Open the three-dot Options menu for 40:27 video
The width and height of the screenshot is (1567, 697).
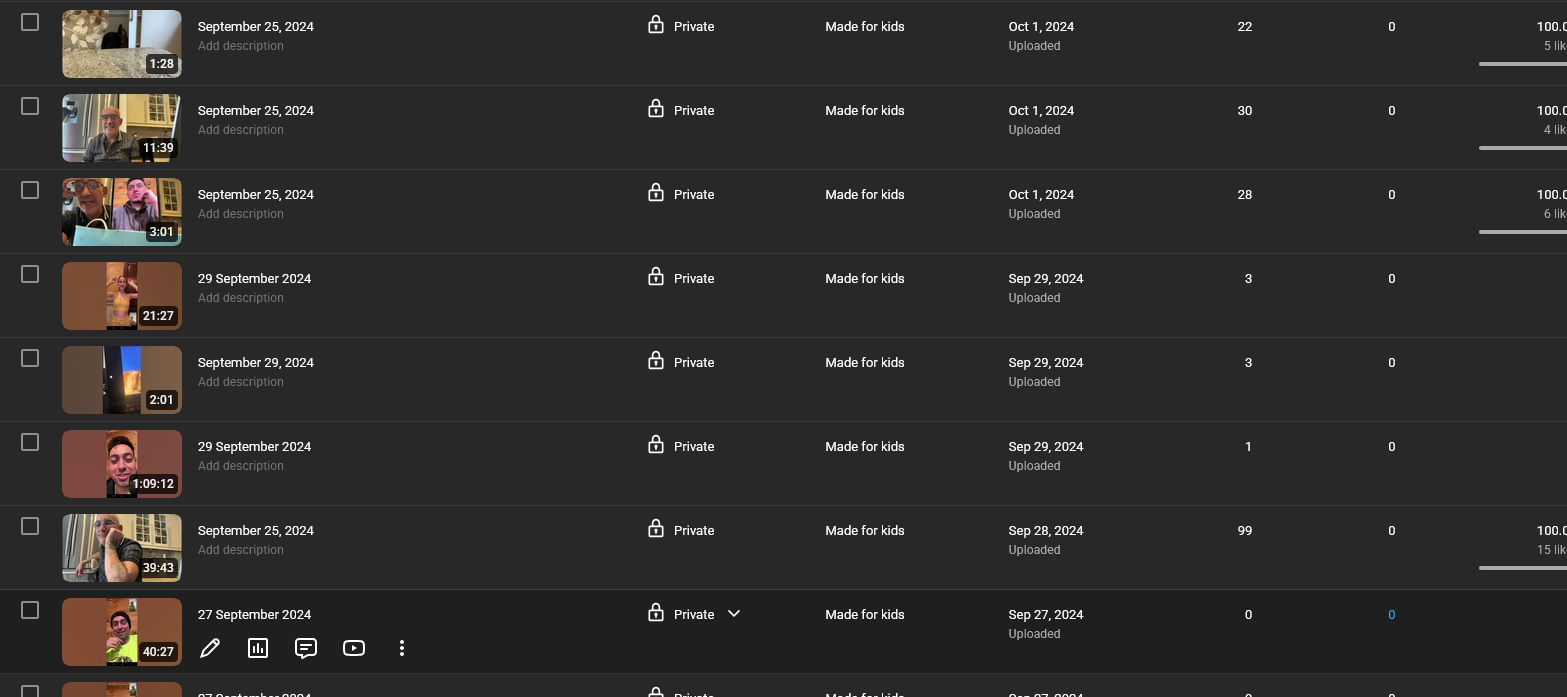[402, 648]
